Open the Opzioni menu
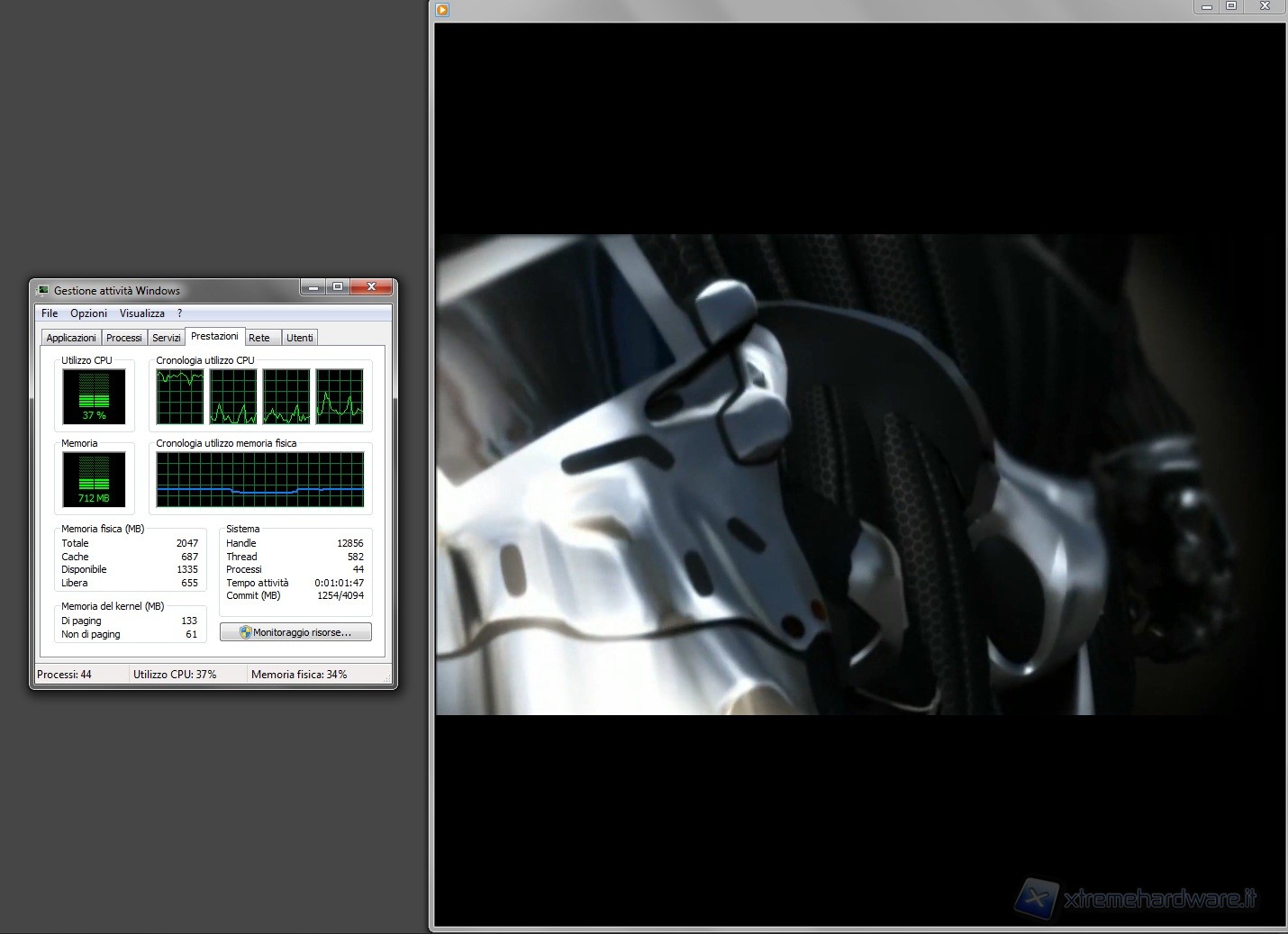This screenshot has width=1288, height=934. coord(88,313)
